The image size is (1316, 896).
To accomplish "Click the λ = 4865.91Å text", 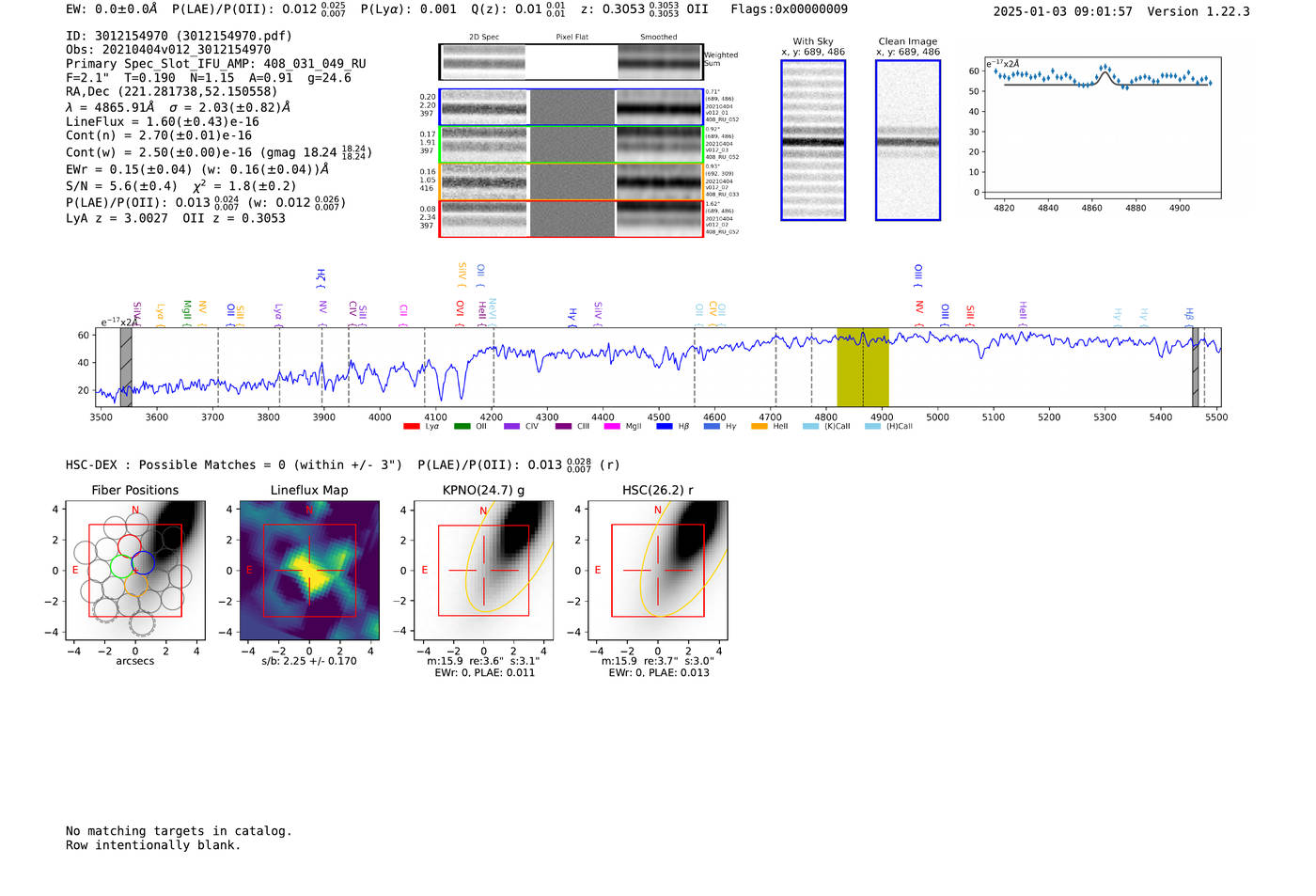I will [x=110, y=107].
